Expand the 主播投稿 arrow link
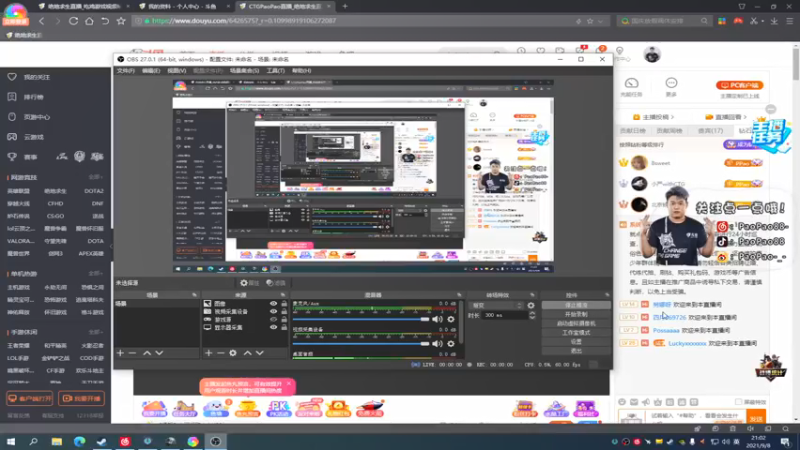800x450 pixels. pyautogui.click(x=672, y=117)
